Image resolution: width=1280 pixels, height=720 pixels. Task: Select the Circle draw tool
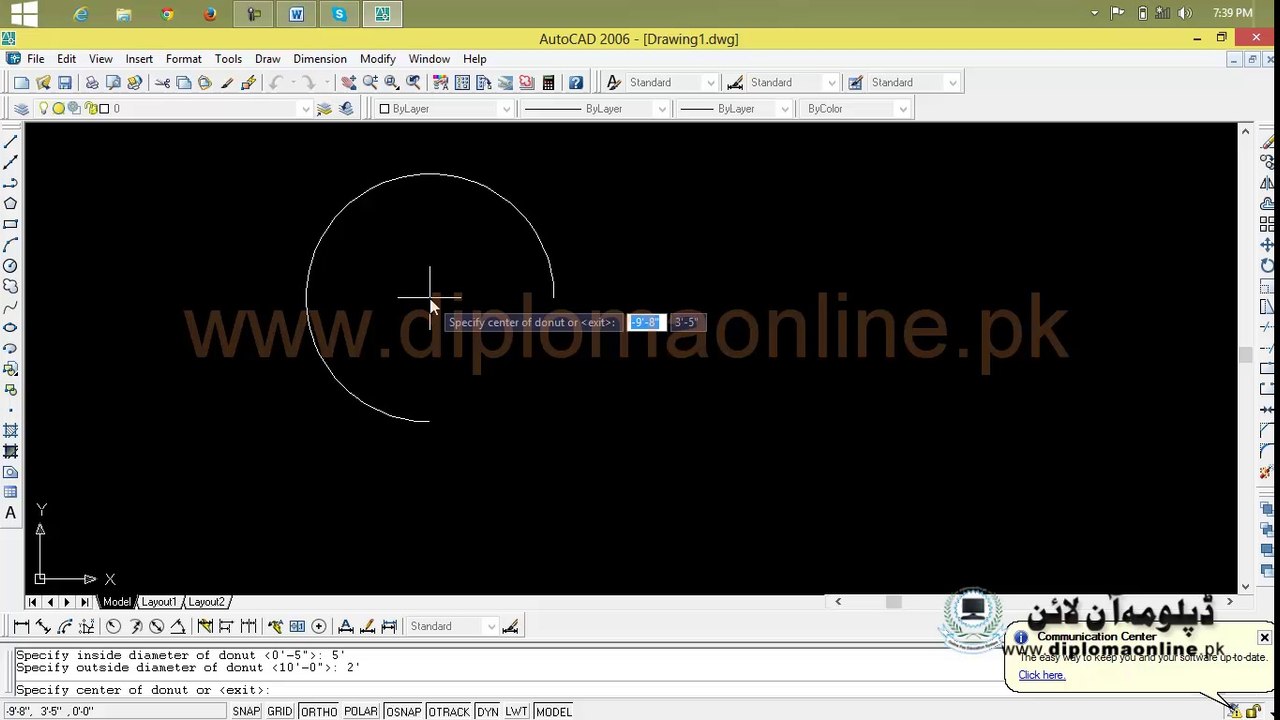(x=11, y=266)
